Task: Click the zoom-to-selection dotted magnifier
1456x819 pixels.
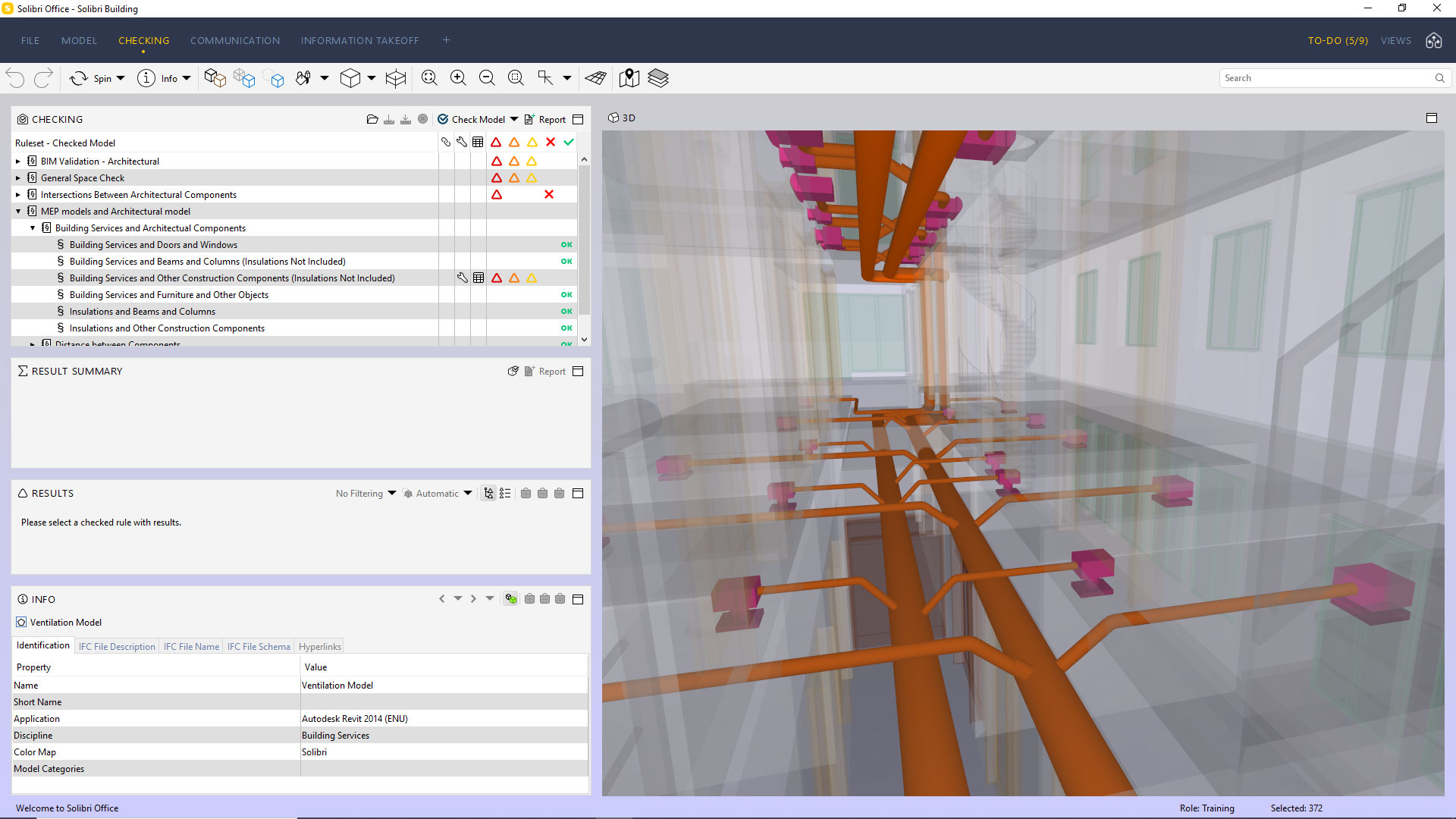Action: tap(516, 78)
